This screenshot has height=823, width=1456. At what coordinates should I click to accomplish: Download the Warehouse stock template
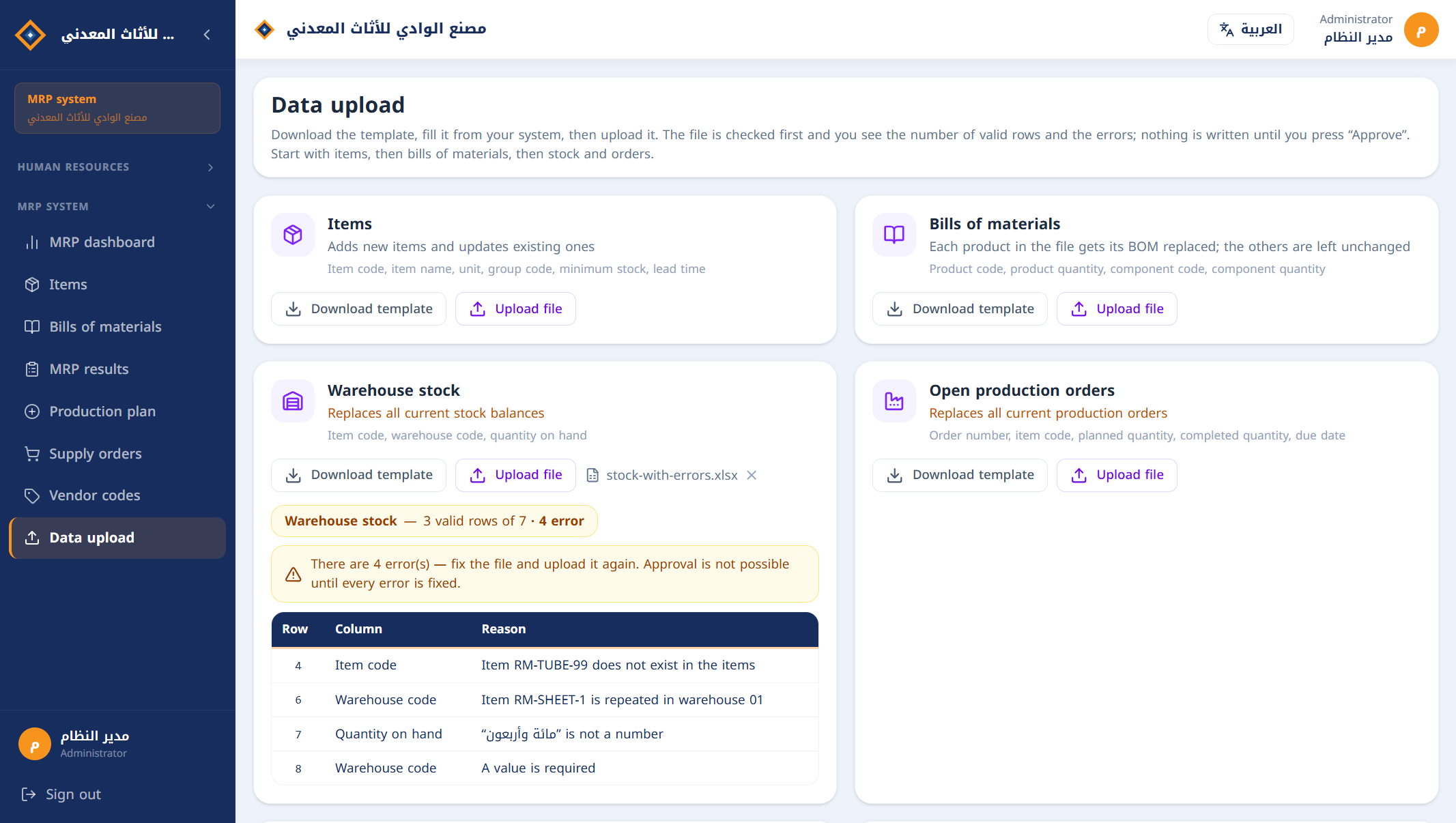[358, 475]
